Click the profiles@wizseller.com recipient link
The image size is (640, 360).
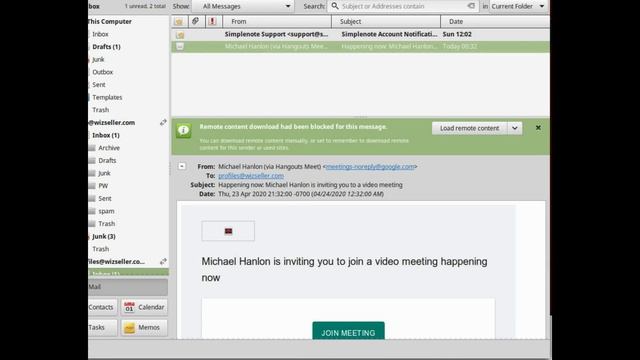tap(251, 176)
